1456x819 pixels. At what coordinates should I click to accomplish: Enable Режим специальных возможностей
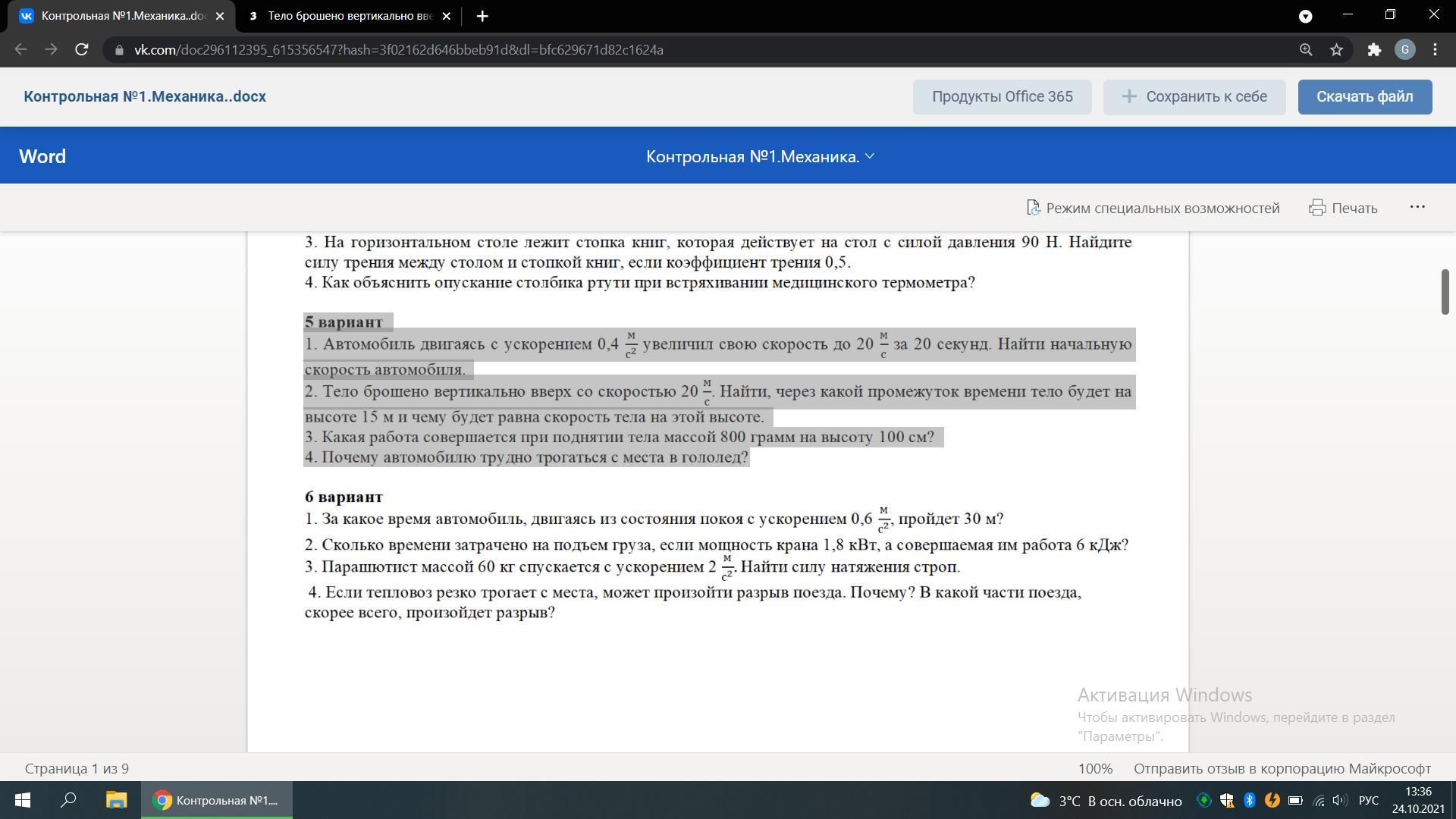(x=1153, y=208)
